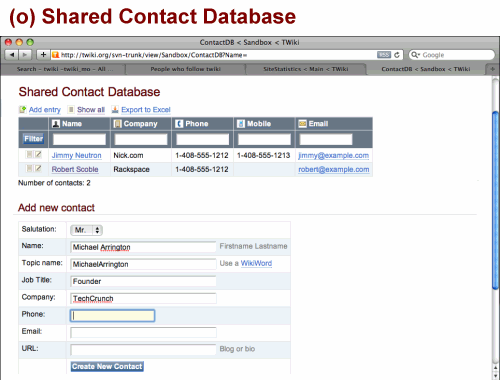Select the ContactDB < Sandbox < TWiki tab
This screenshot has height=380, width=500.
[426, 69]
